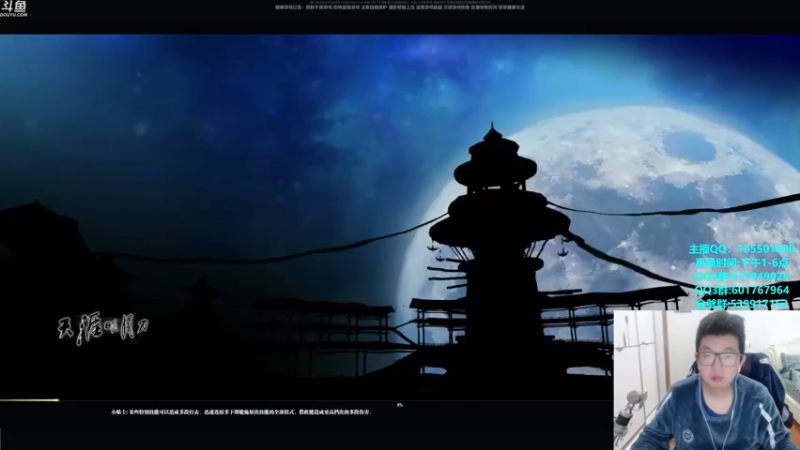This screenshot has width=800, height=450.
Task: Click the Douyu logo in the corner
Action: pos(13,8)
